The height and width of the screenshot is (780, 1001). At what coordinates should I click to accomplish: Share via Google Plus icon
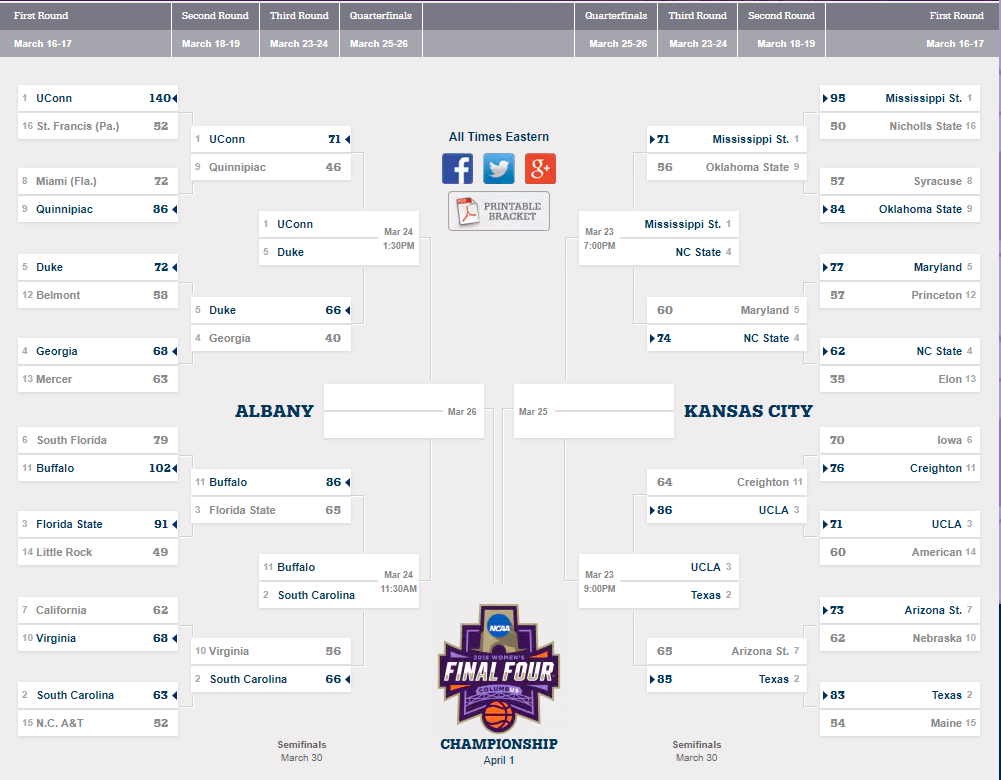[540, 169]
